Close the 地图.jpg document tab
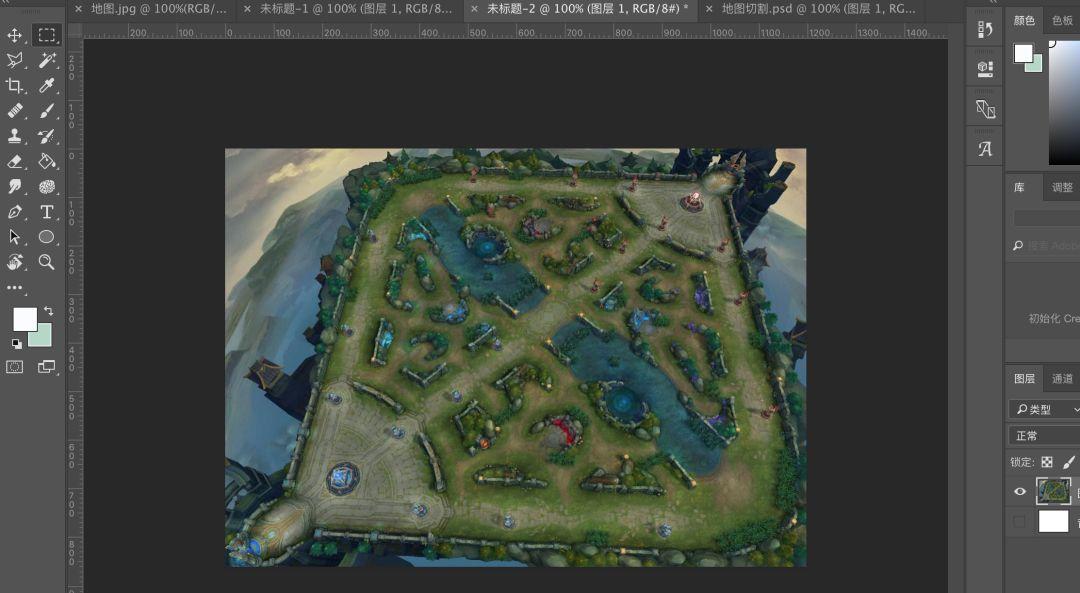 coord(78,9)
